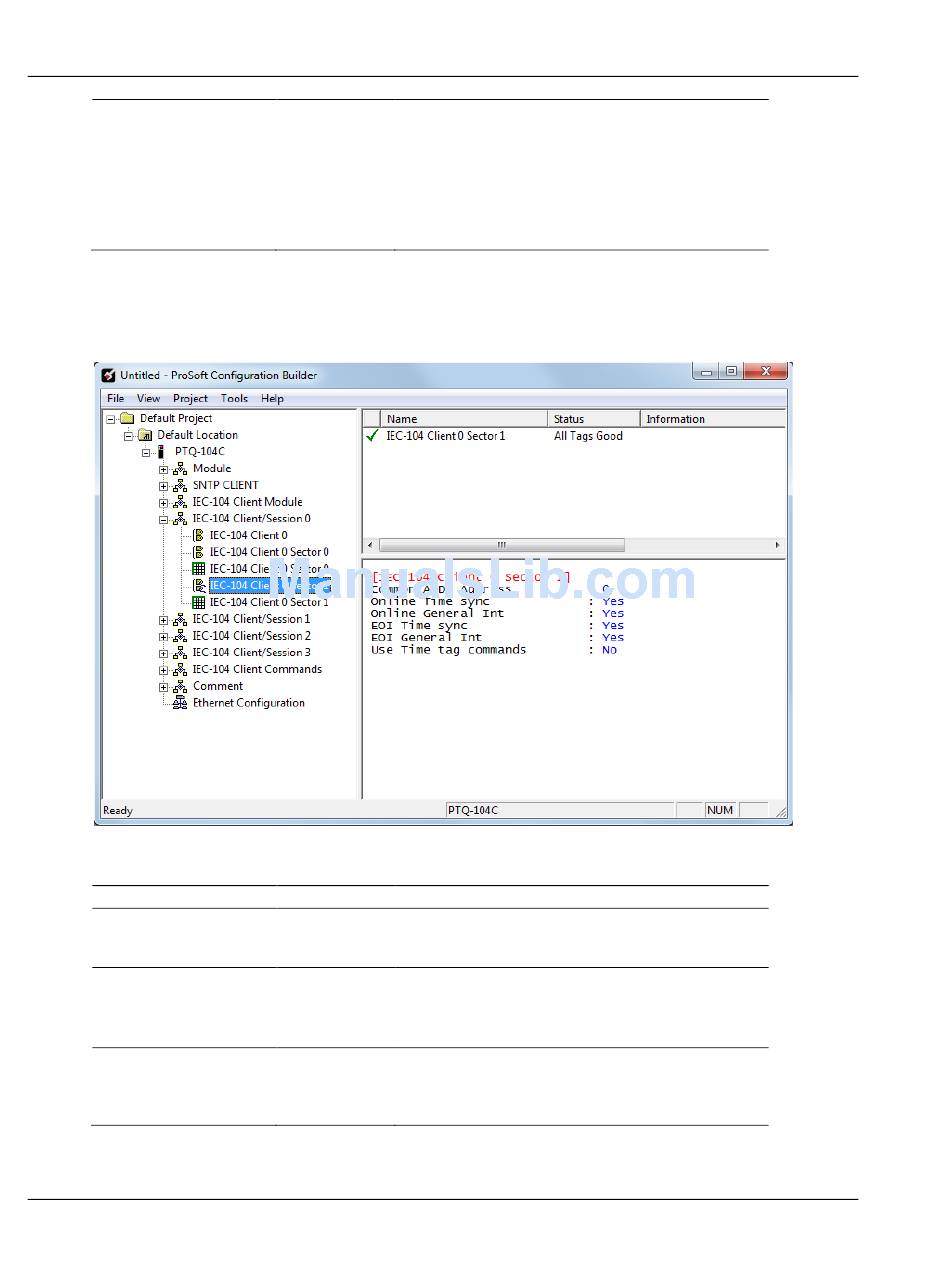Click the Default Location folder icon
The height and width of the screenshot is (1267, 950).
[x=145, y=435]
